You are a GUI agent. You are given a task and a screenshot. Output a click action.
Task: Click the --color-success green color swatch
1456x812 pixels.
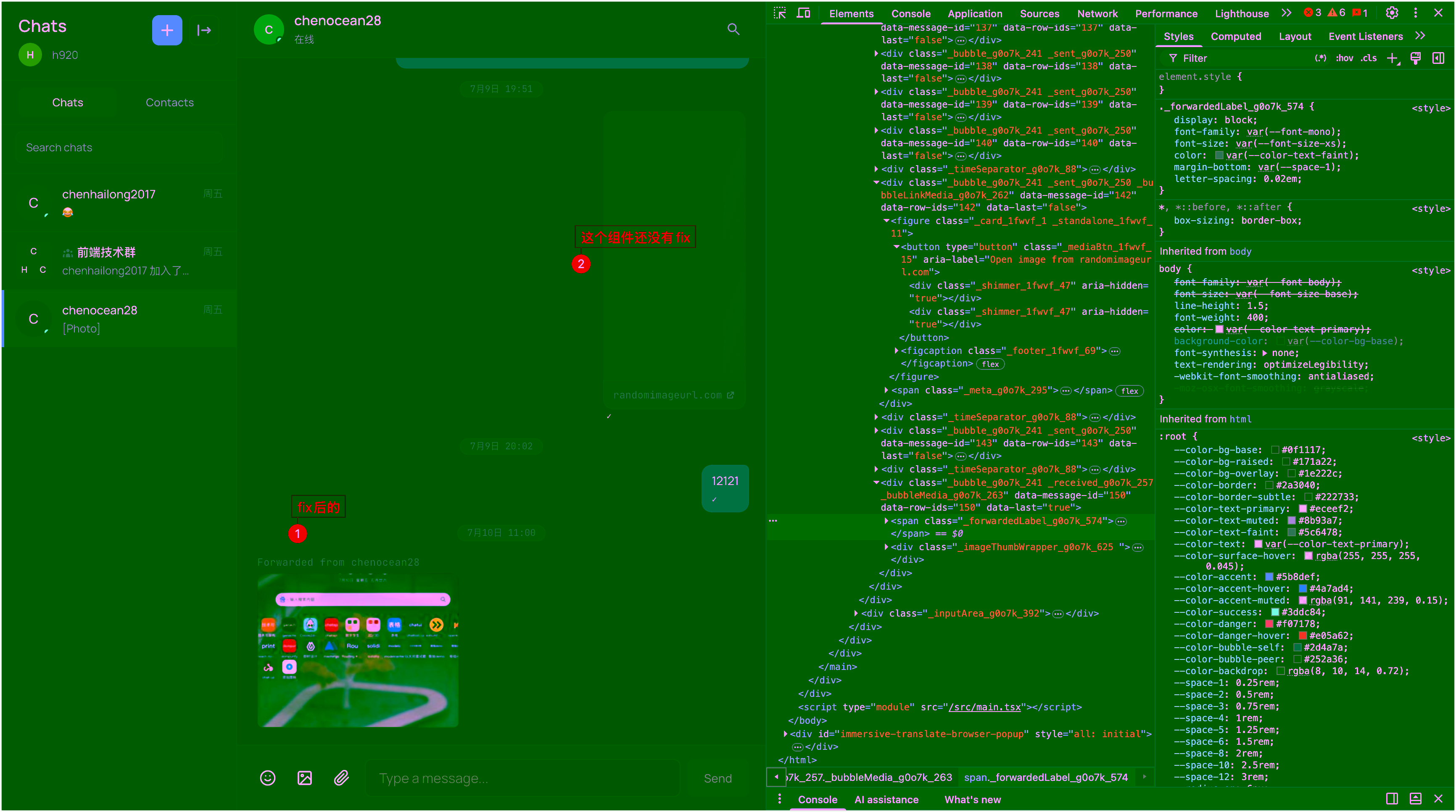tap(1274, 612)
